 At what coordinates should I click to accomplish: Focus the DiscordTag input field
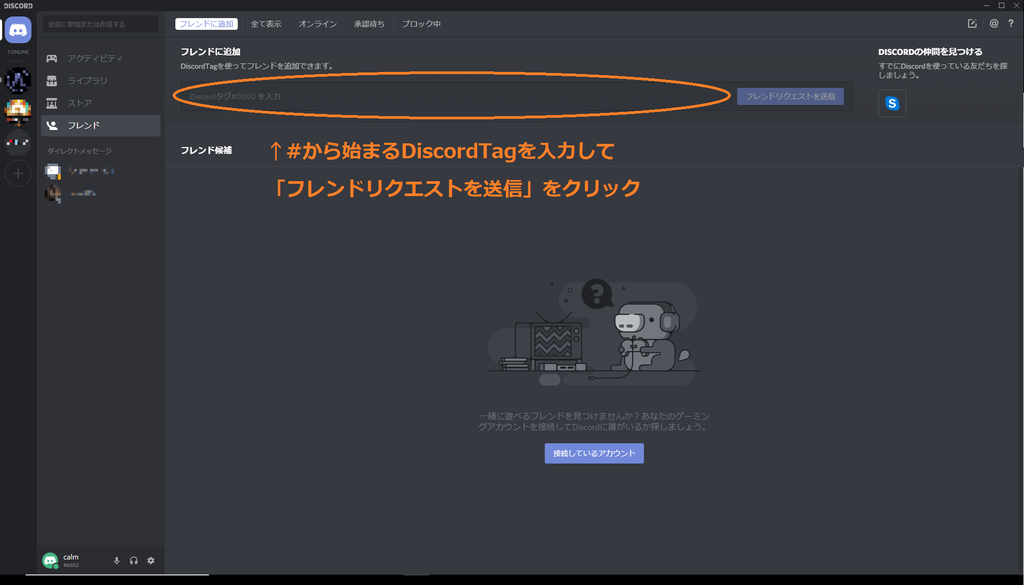pyautogui.click(x=457, y=97)
